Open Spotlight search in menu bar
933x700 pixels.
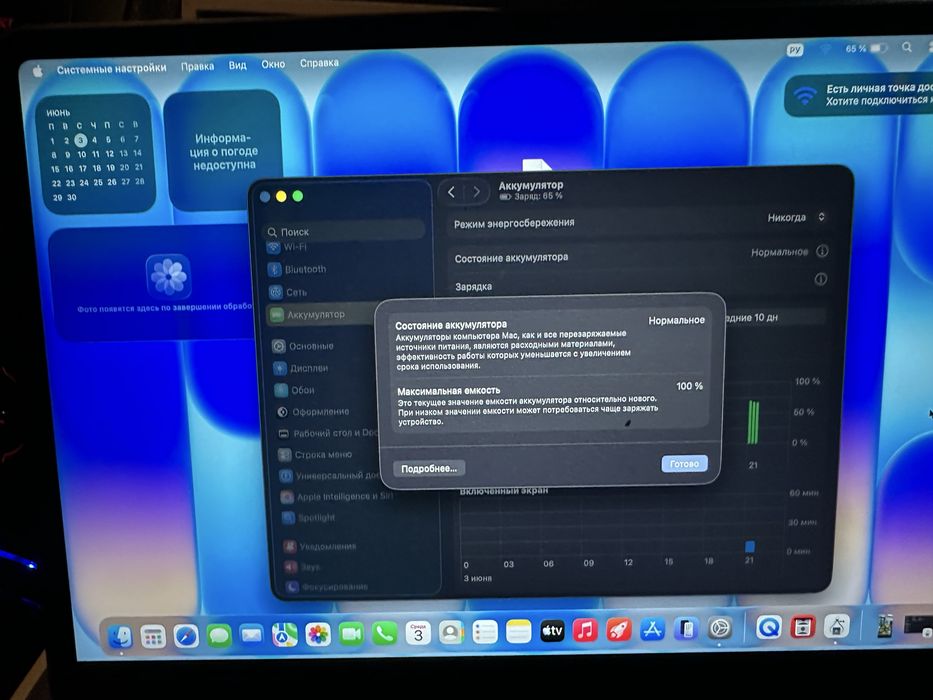click(x=906, y=46)
